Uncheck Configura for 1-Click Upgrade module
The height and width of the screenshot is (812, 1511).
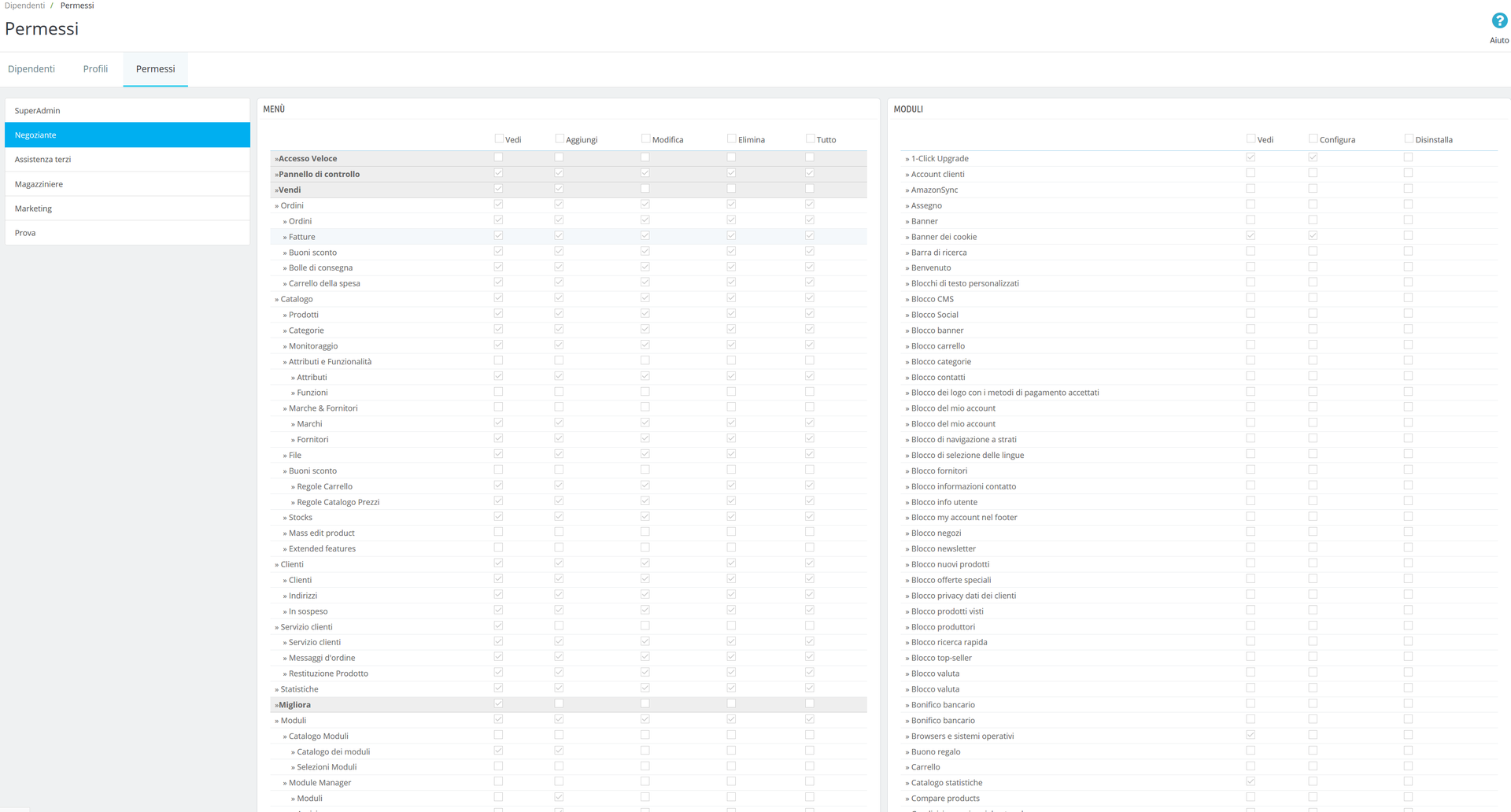click(x=1313, y=157)
